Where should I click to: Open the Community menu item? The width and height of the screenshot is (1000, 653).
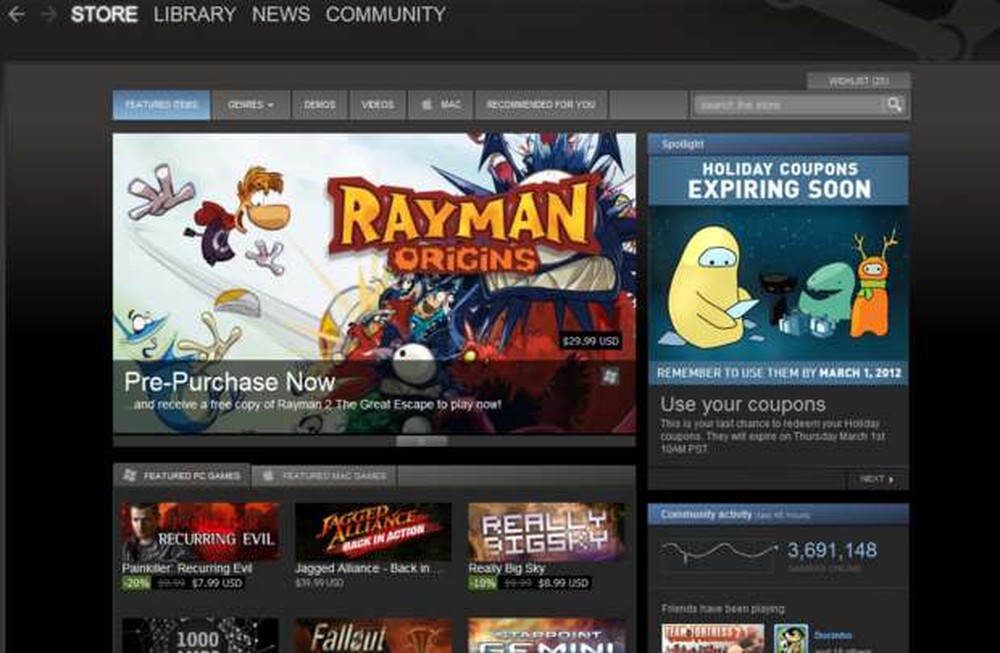coord(386,15)
